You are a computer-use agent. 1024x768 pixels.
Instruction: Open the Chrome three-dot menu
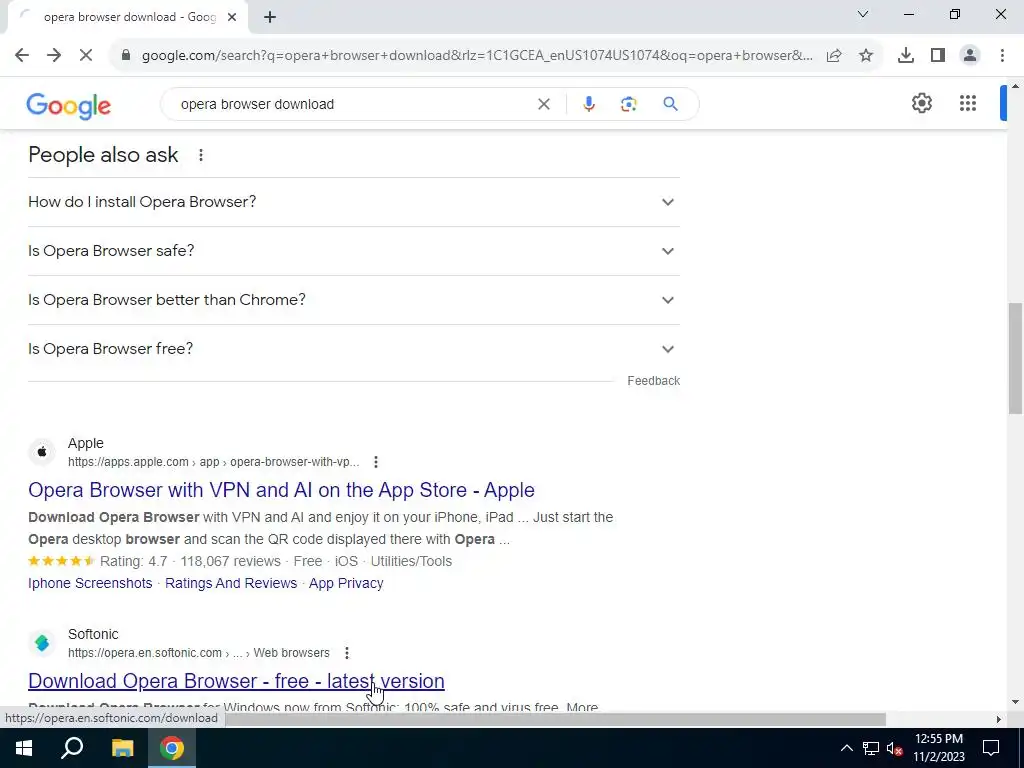[1002, 56]
